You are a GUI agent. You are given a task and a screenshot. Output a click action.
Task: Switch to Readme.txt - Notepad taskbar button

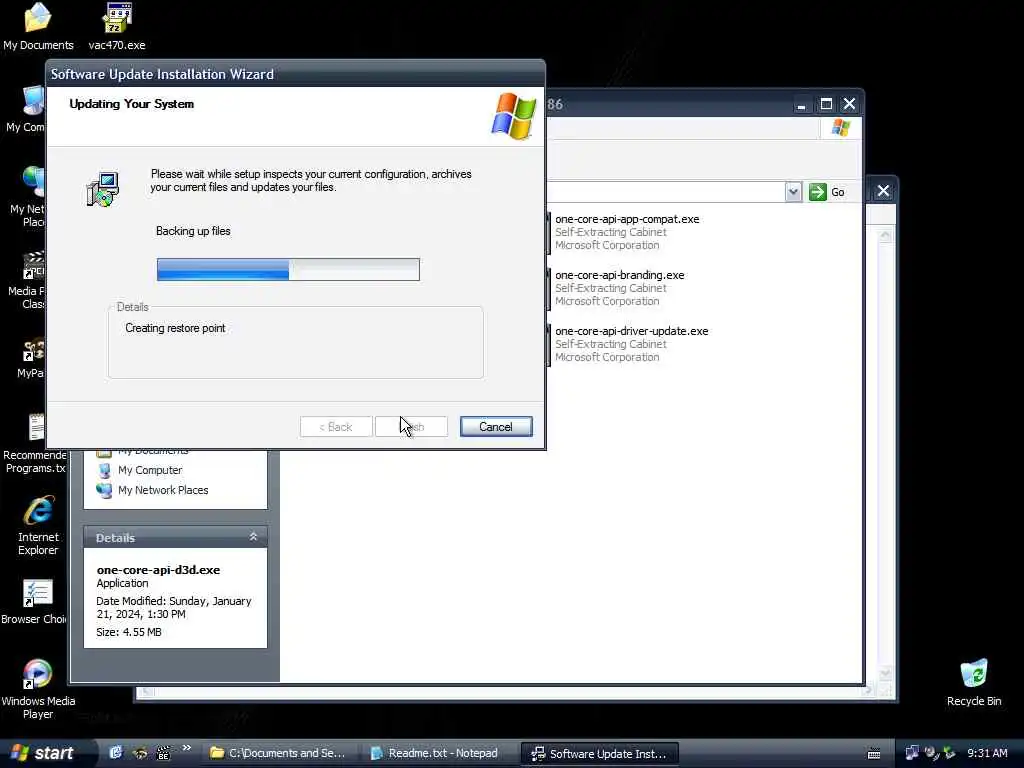pos(436,753)
